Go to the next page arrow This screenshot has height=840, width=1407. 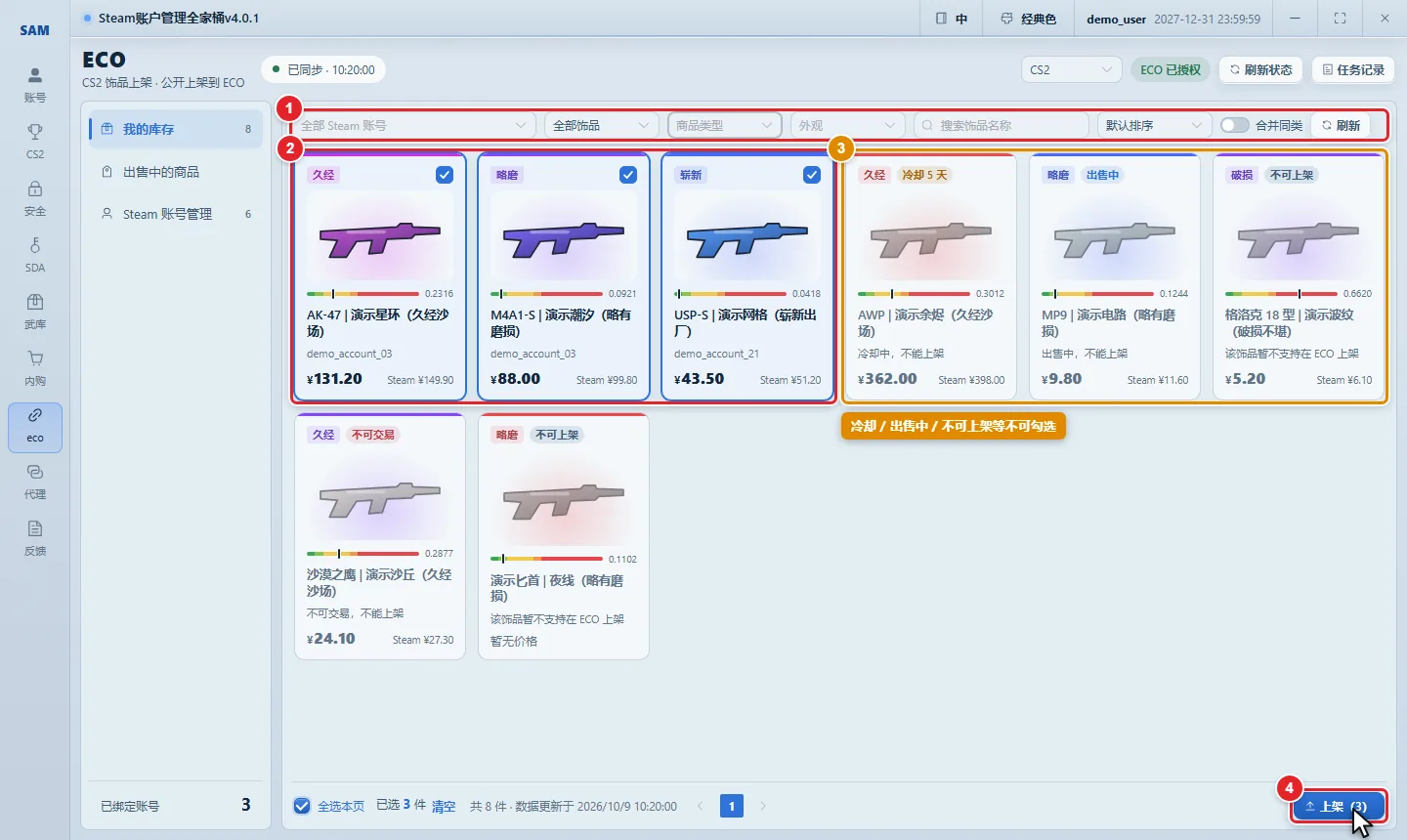click(763, 806)
